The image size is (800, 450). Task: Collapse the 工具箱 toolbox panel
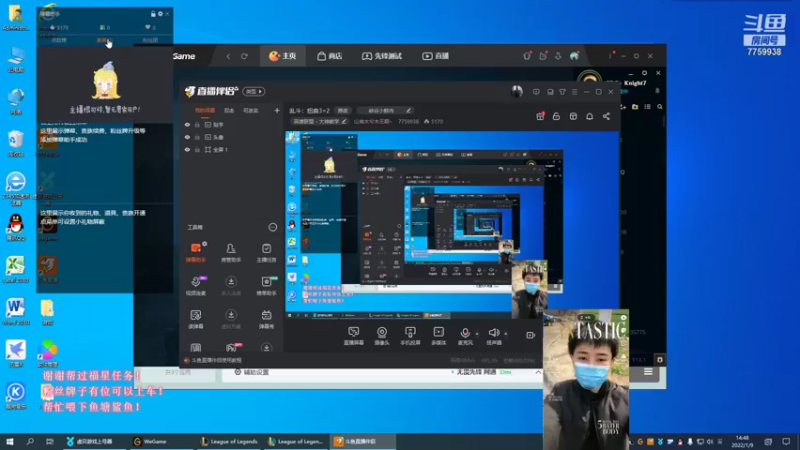(272, 227)
